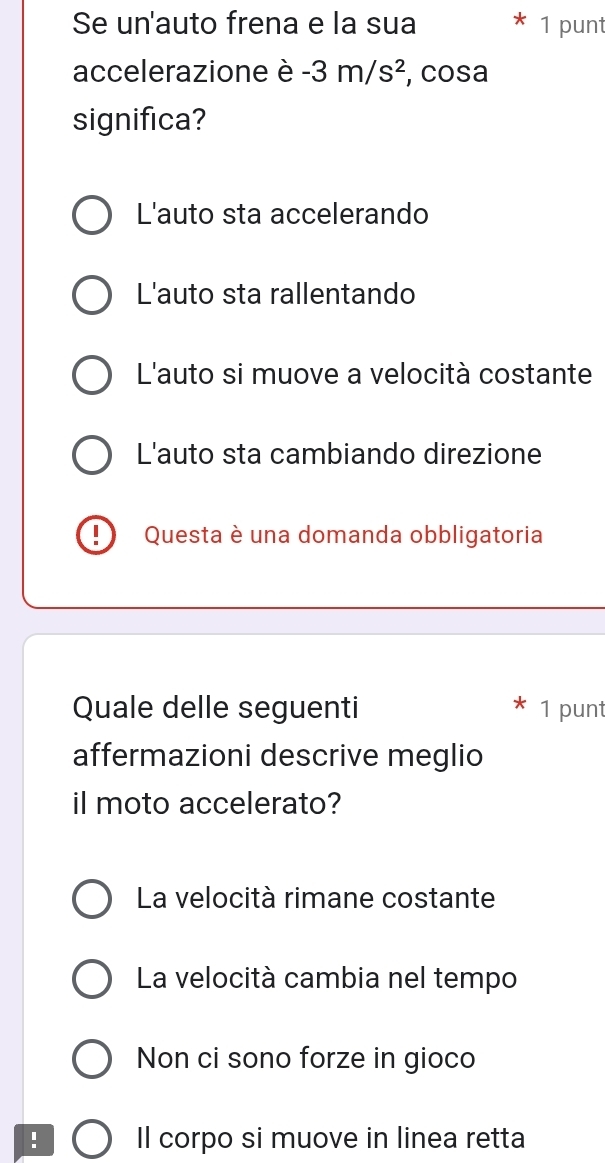Select the "L'auto sta accelerando" radio button
Screen dimensions: 605x1163
pos(92,215)
